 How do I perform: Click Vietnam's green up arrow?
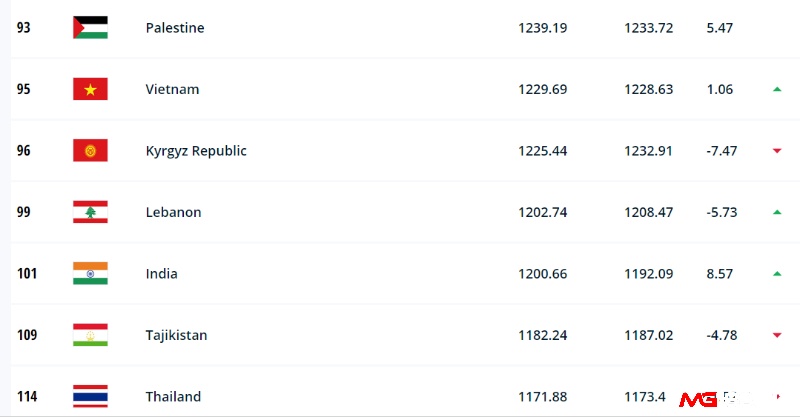click(x=777, y=89)
